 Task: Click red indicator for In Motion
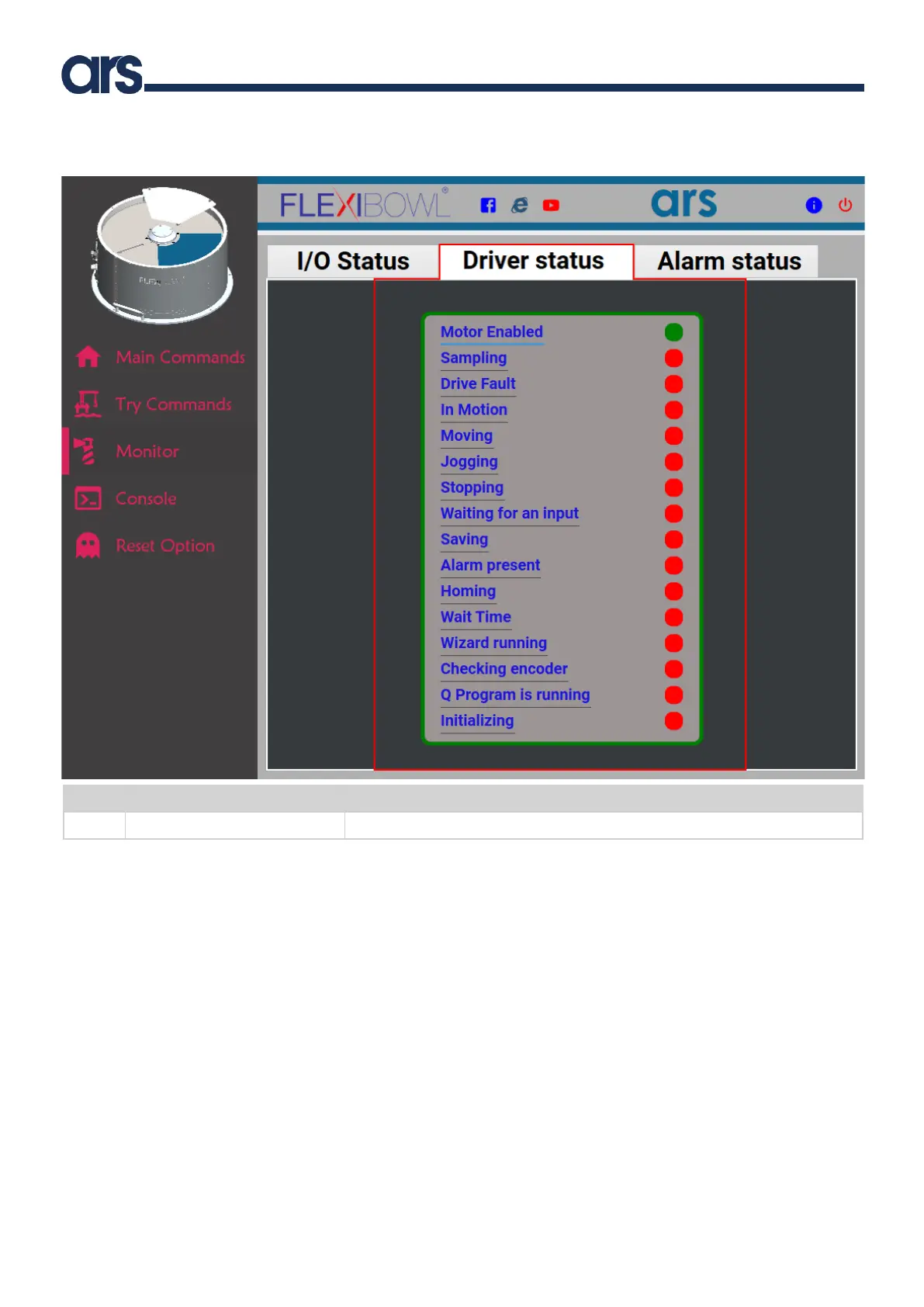coord(673,410)
